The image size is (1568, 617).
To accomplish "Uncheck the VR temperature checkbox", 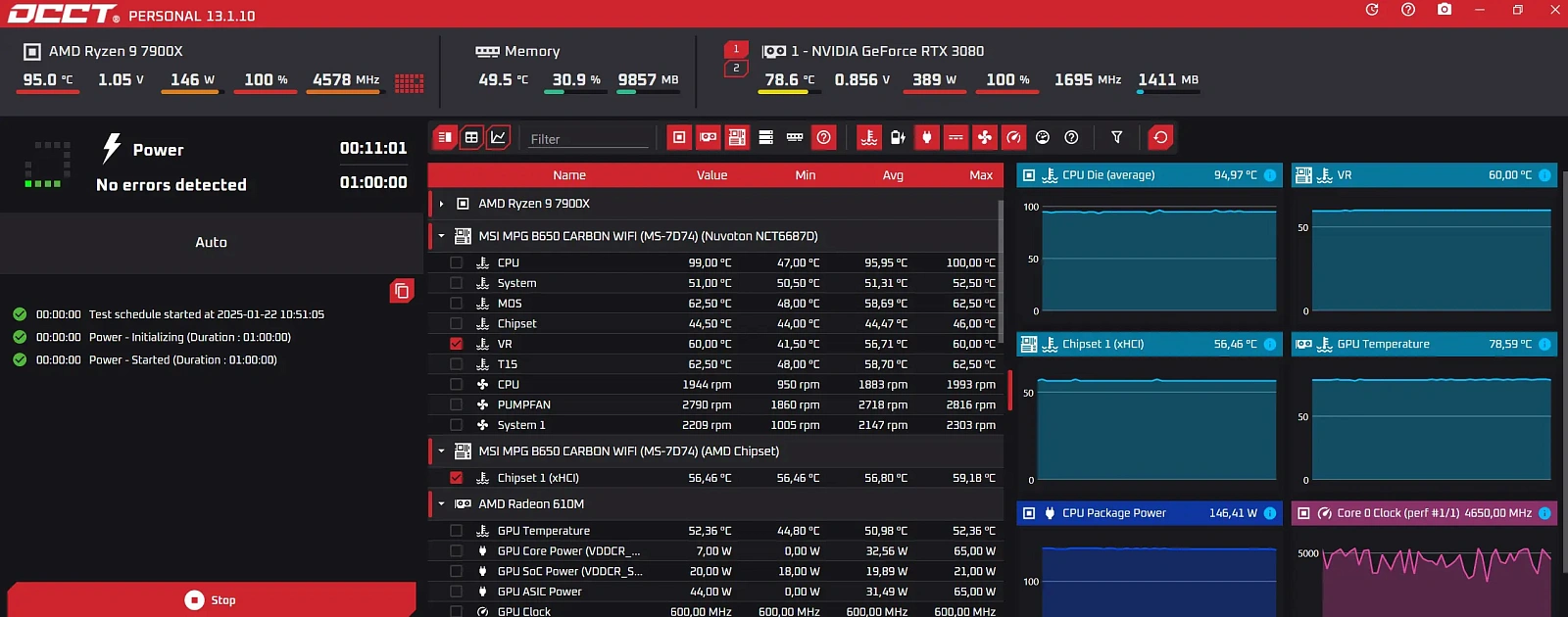I will (x=456, y=344).
